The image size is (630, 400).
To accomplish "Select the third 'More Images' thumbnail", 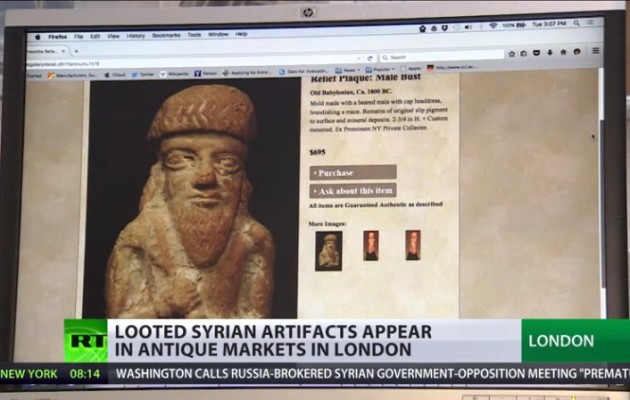I will (413, 245).
